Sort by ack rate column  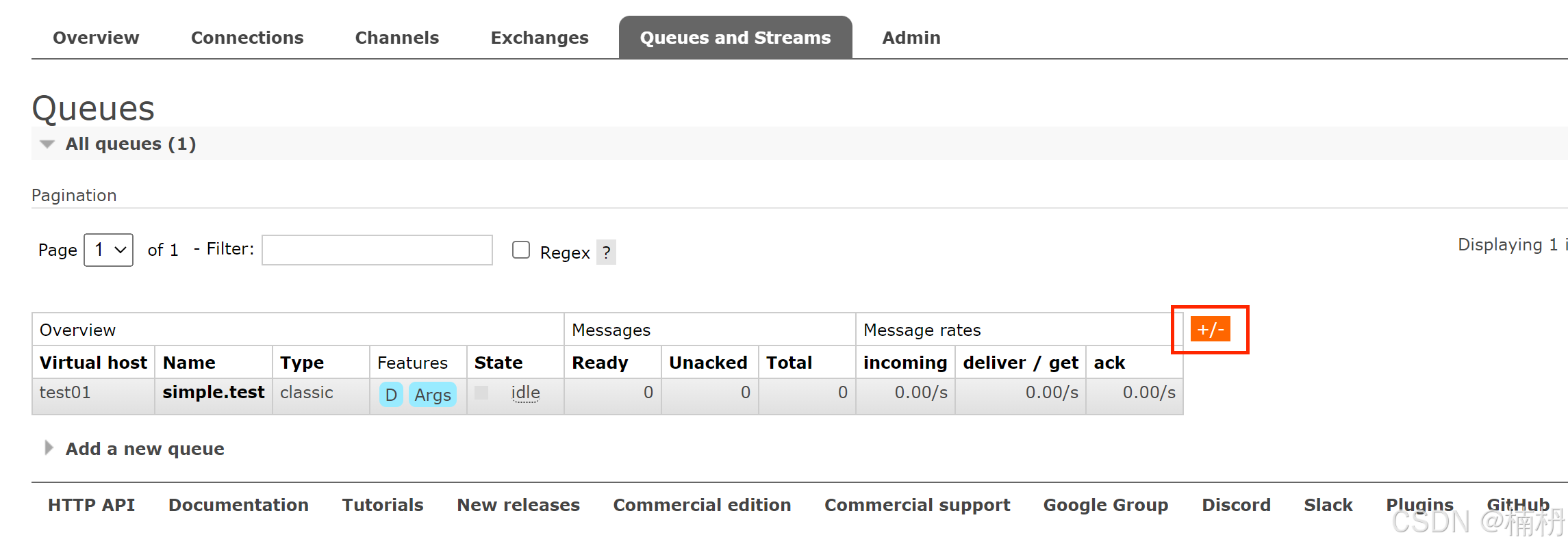pyautogui.click(x=1109, y=363)
